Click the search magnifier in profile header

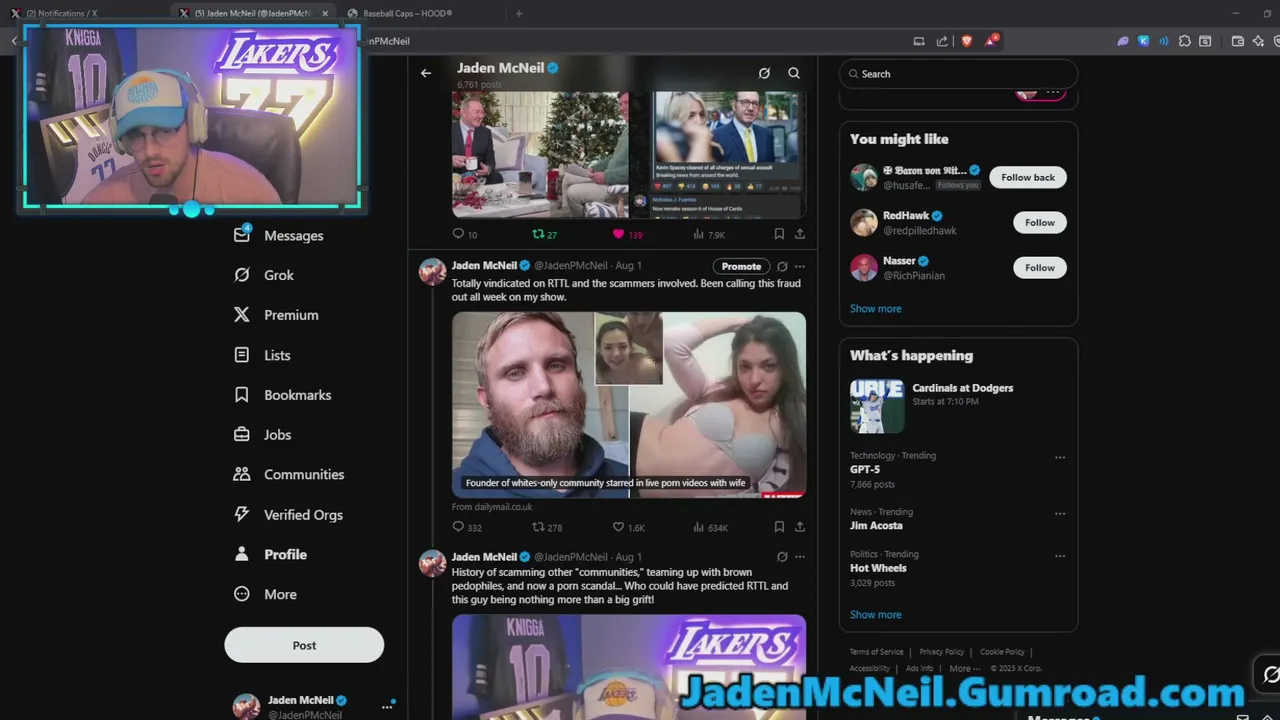click(794, 73)
